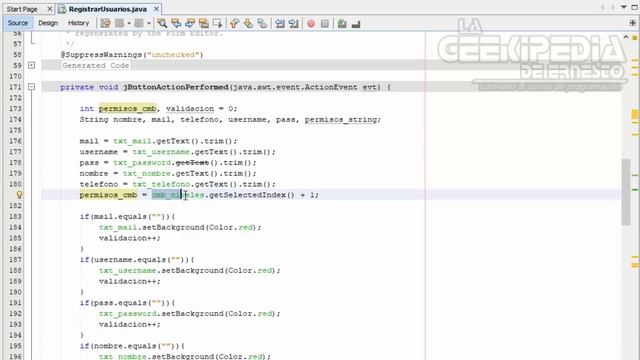The width and height of the screenshot is (640, 360).
Task: Click the Find Previous Occurrence icon
Action: [176, 23]
